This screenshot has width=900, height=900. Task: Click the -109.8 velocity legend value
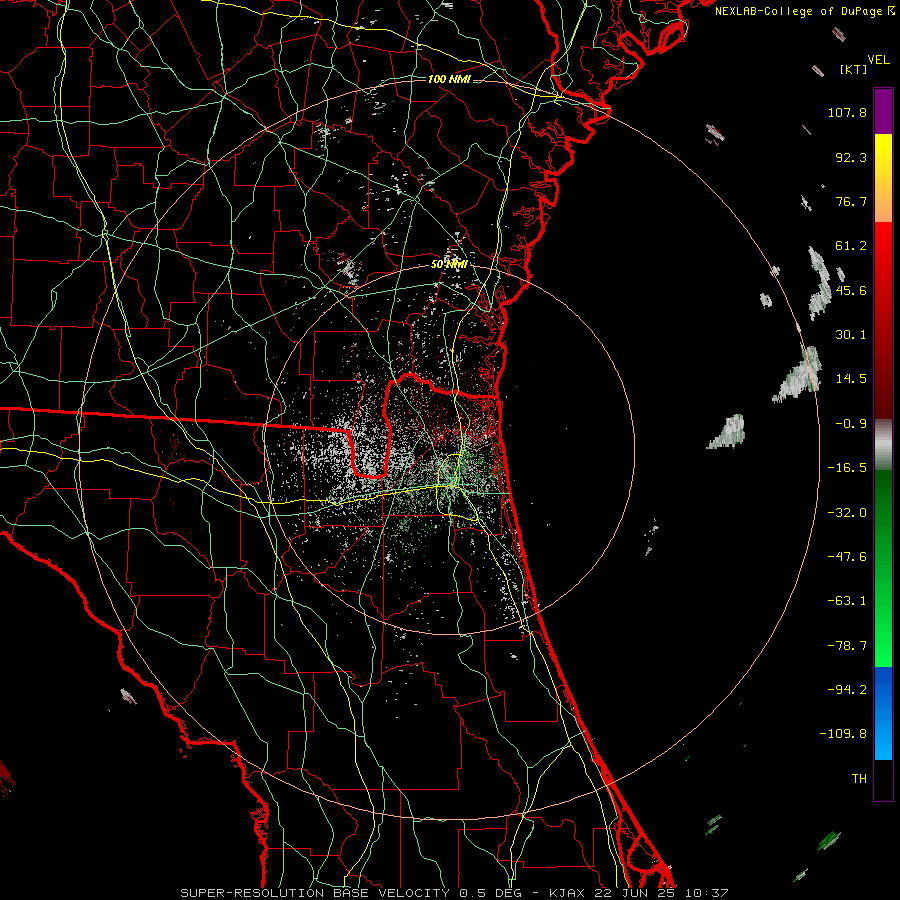843,734
